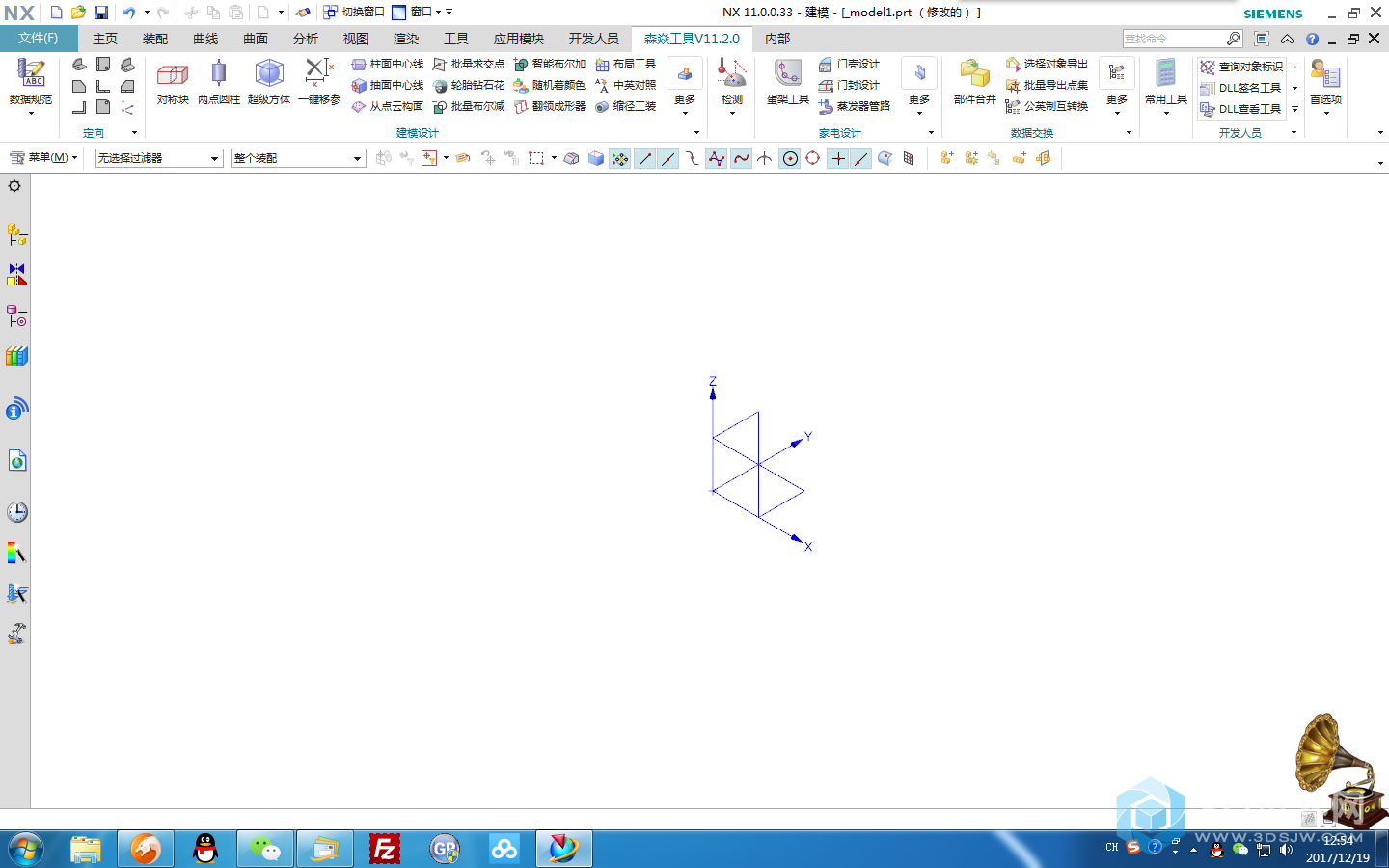Image resolution: width=1389 pixels, height=868 pixels.
Task: Toggle snap to midpoint
Action: 667,158
